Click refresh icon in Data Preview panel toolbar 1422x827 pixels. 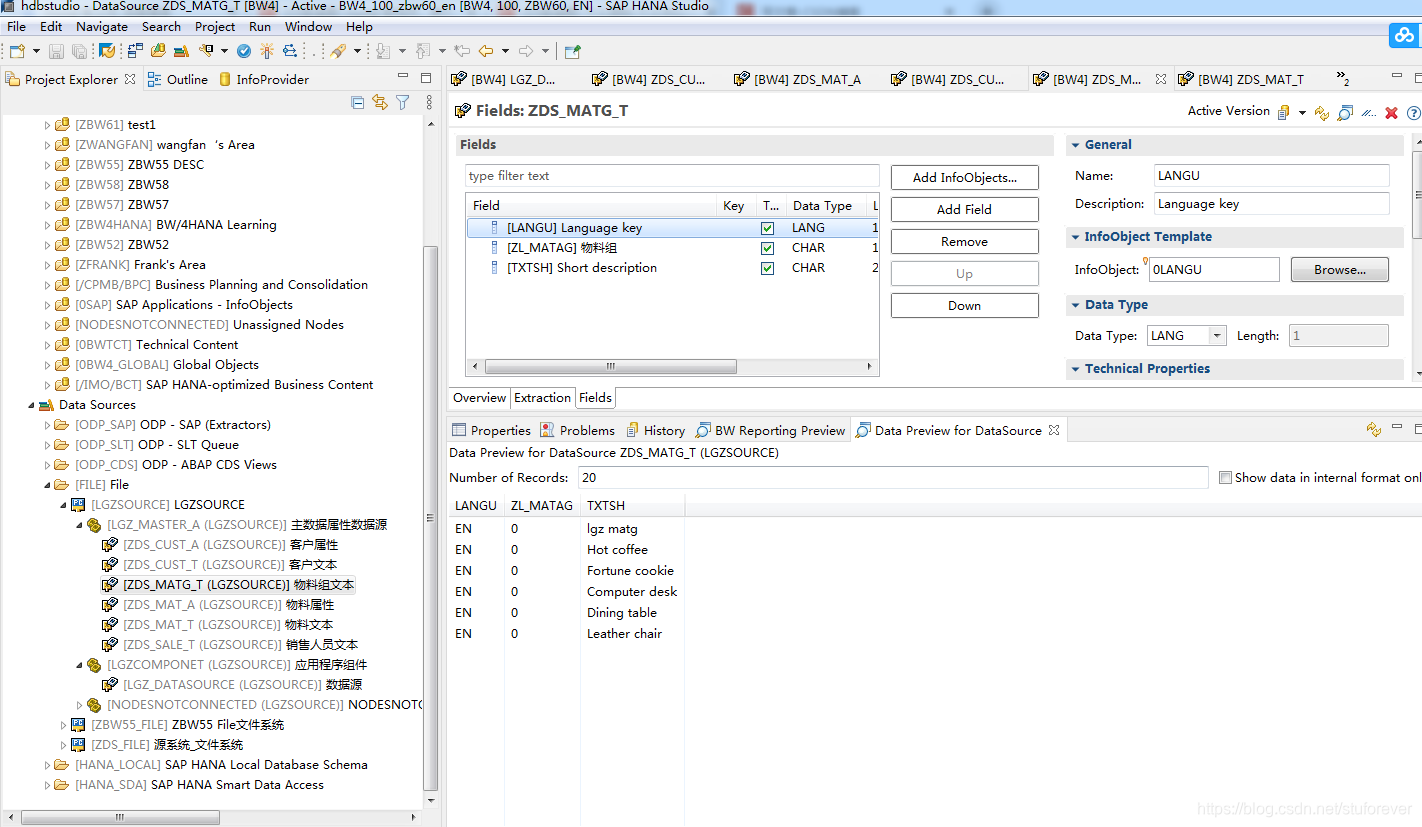(1374, 430)
